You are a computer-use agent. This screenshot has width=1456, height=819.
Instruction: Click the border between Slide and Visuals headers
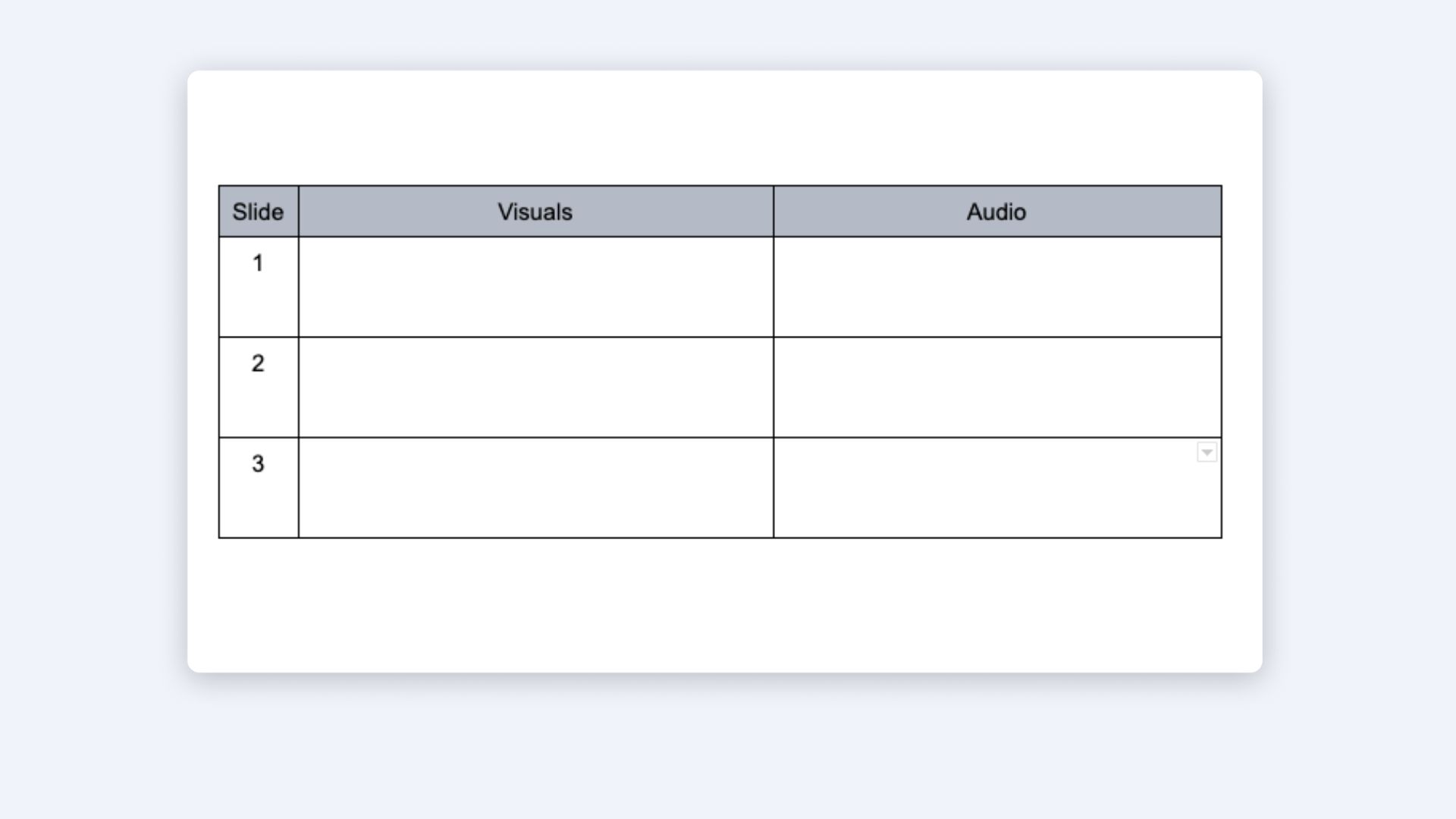[299, 212]
